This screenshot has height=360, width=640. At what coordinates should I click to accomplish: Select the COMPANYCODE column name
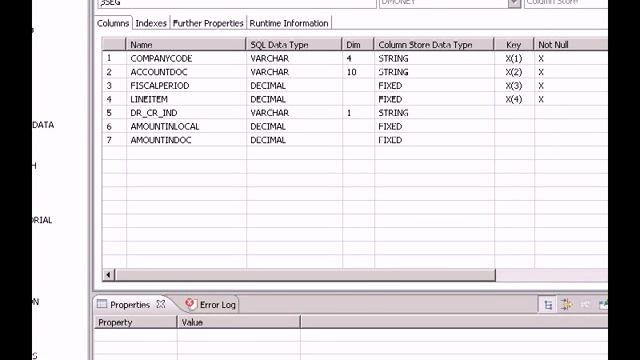[161, 58]
